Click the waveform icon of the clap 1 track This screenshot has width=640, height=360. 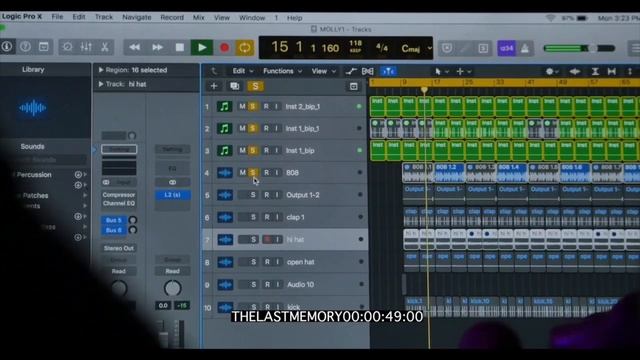click(225, 217)
